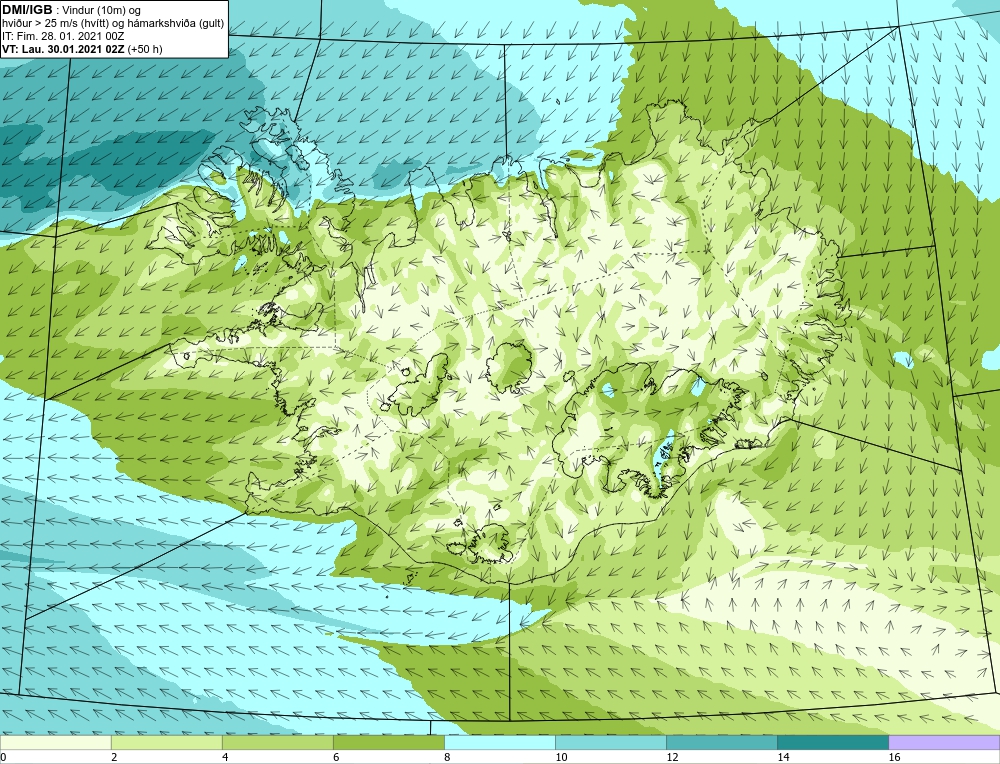Click the legend value label "6"
Screen dimensions: 1000x764
tap(336, 757)
